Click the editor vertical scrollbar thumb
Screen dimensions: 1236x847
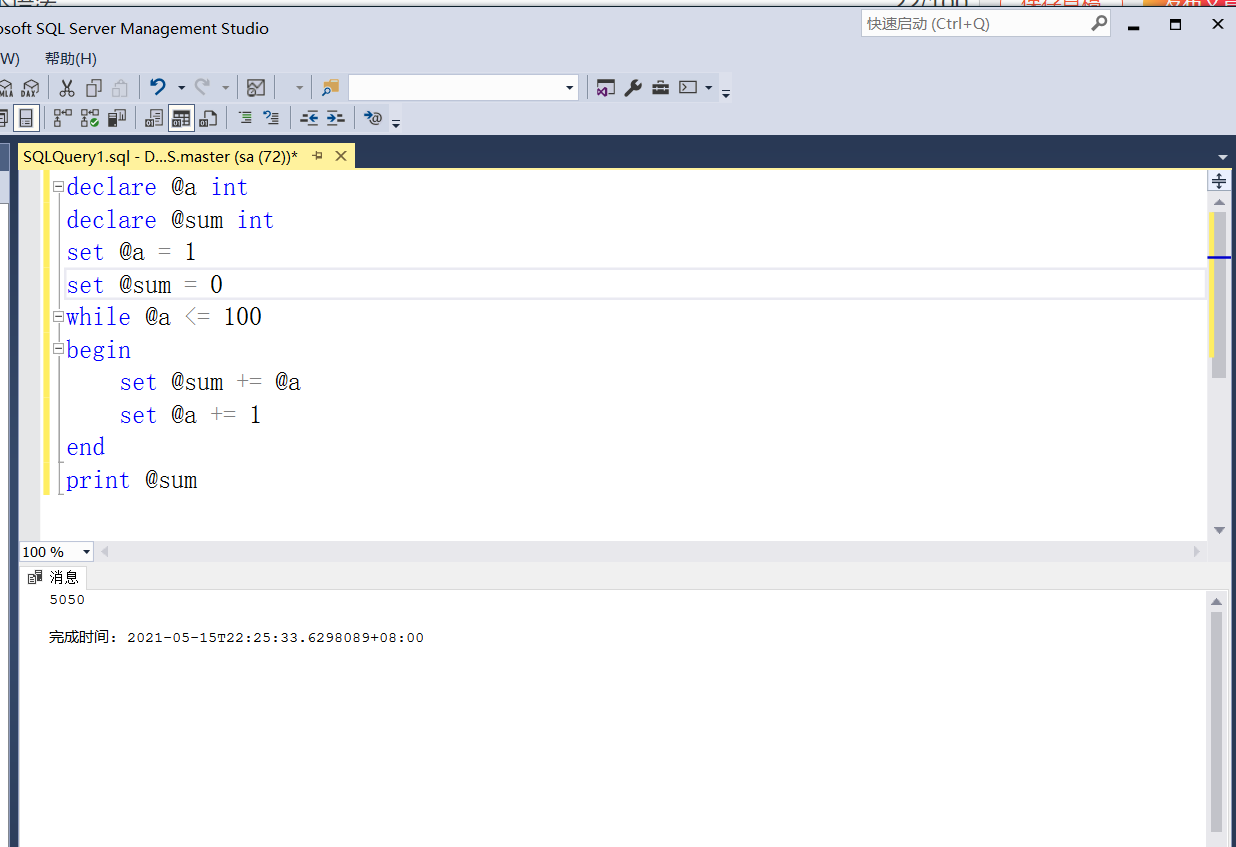(x=1219, y=295)
